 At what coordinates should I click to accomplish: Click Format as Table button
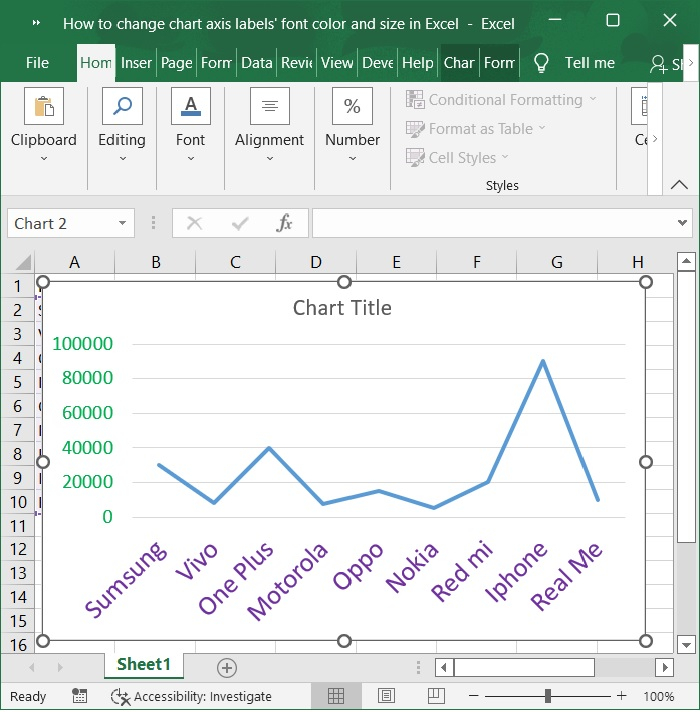tap(475, 129)
